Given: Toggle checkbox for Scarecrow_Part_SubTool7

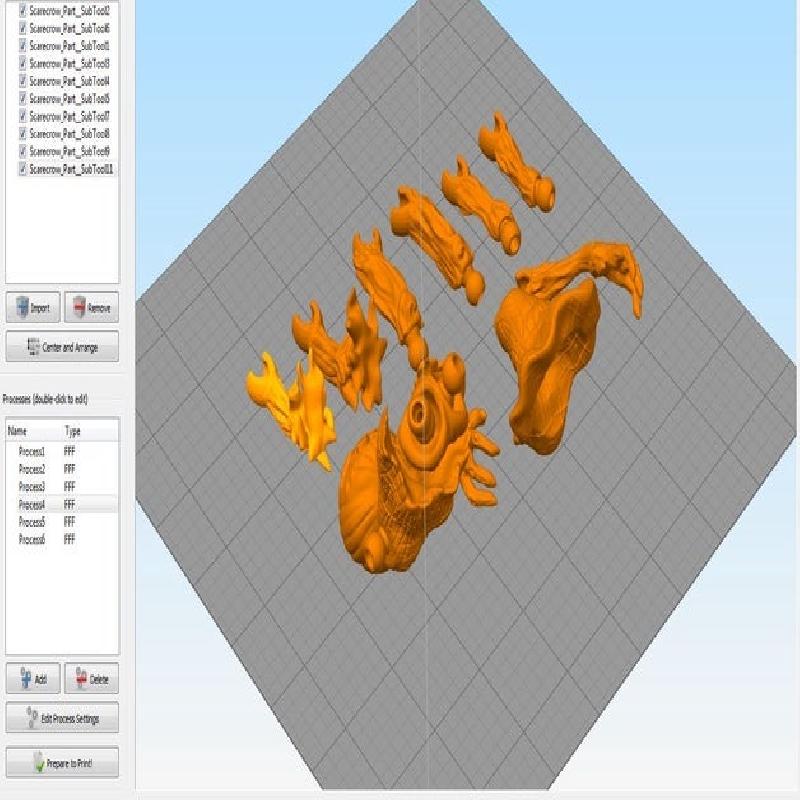Looking at the screenshot, I should (22, 116).
